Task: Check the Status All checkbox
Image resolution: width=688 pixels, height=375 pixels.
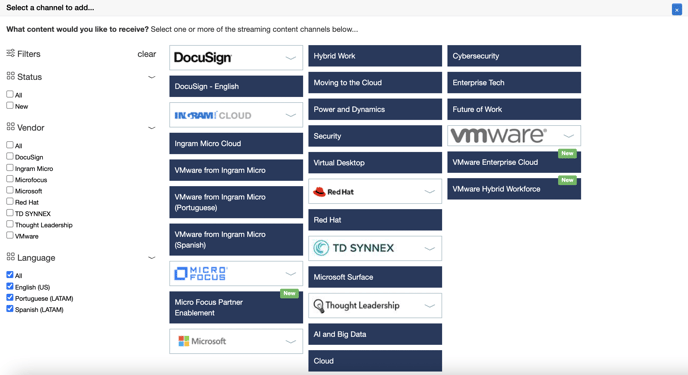Action: click(x=10, y=94)
